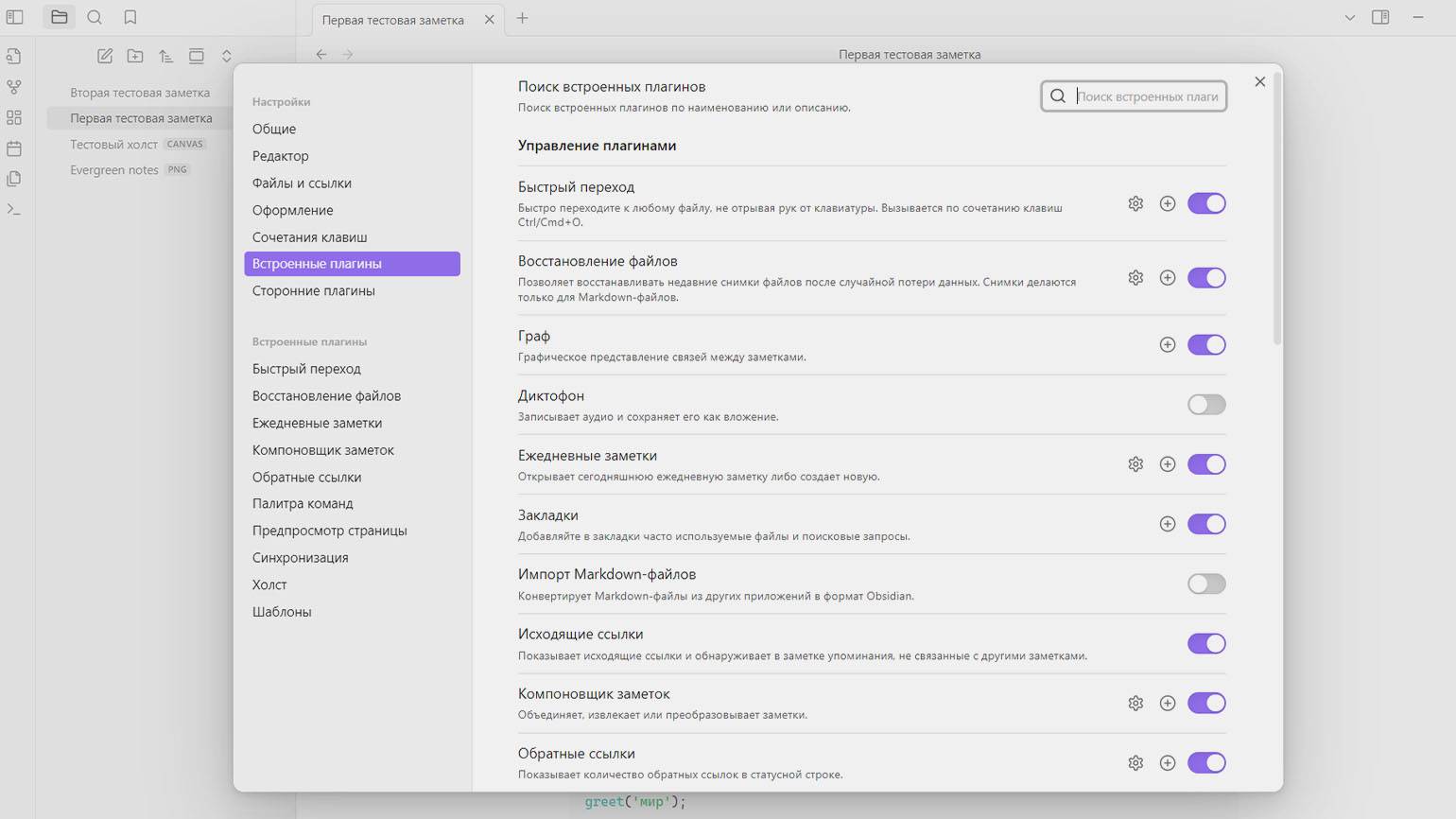Viewport: 1456px width, 819px height.
Task: Disable the Быстрый переход plugin toggle
Action: point(1206,203)
